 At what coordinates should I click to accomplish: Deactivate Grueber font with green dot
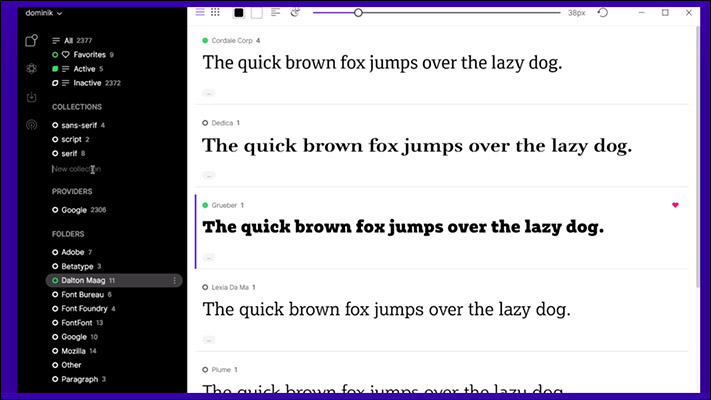[x=205, y=205]
